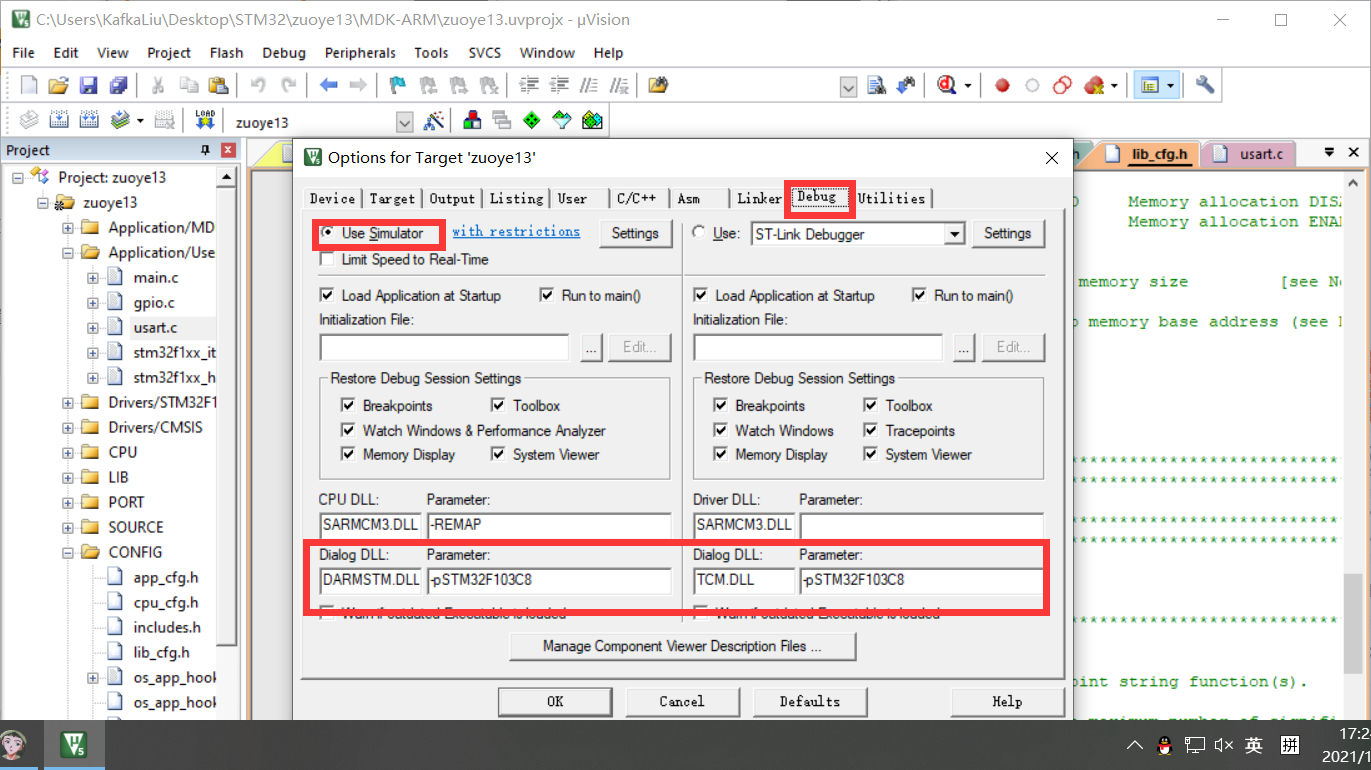Pin the Project panel with pushpin
1371x770 pixels.
[206, 151]
